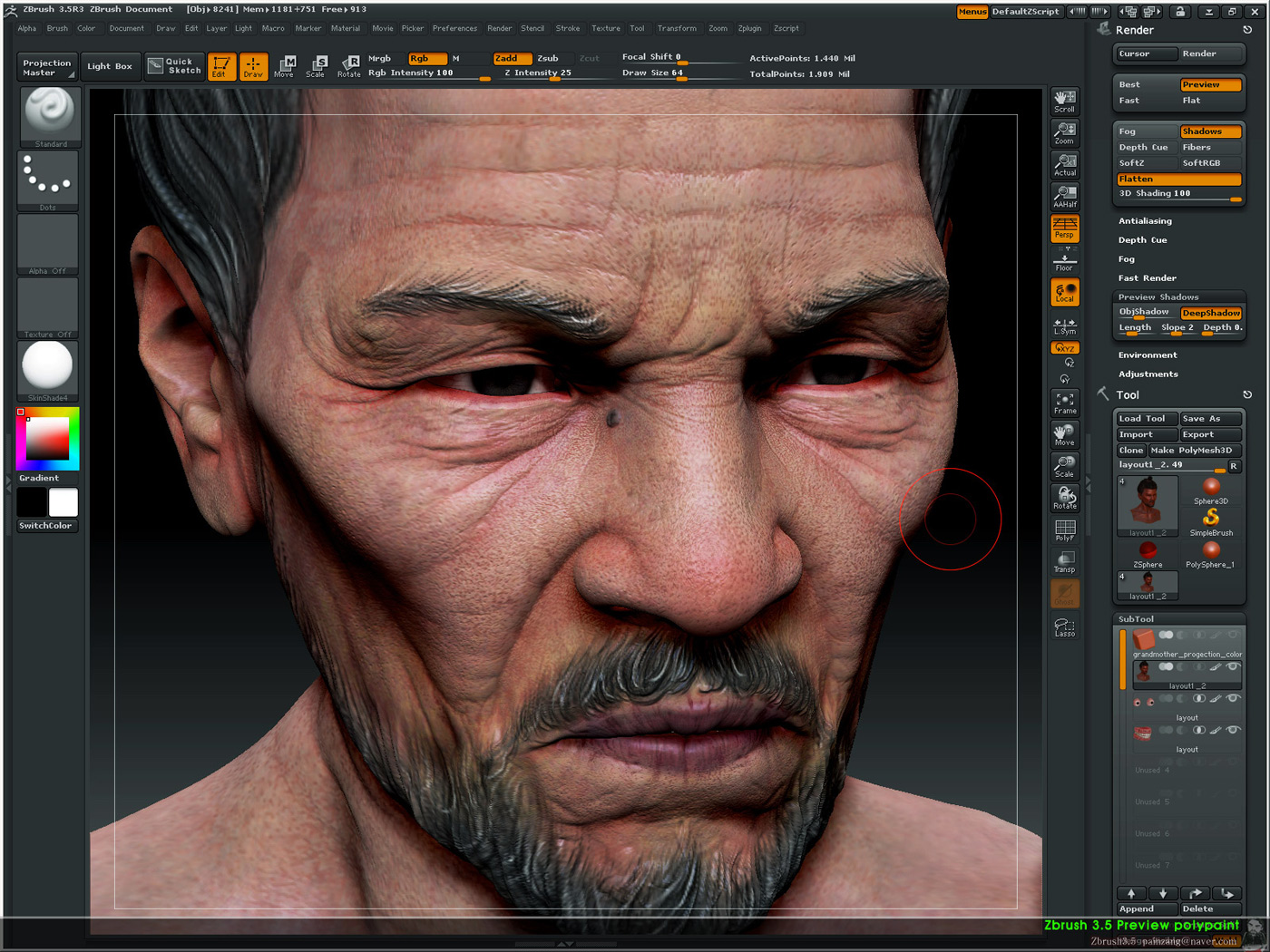Expand the Environment section in Render palette
1270x952 pixels.
coord(1148,355)
